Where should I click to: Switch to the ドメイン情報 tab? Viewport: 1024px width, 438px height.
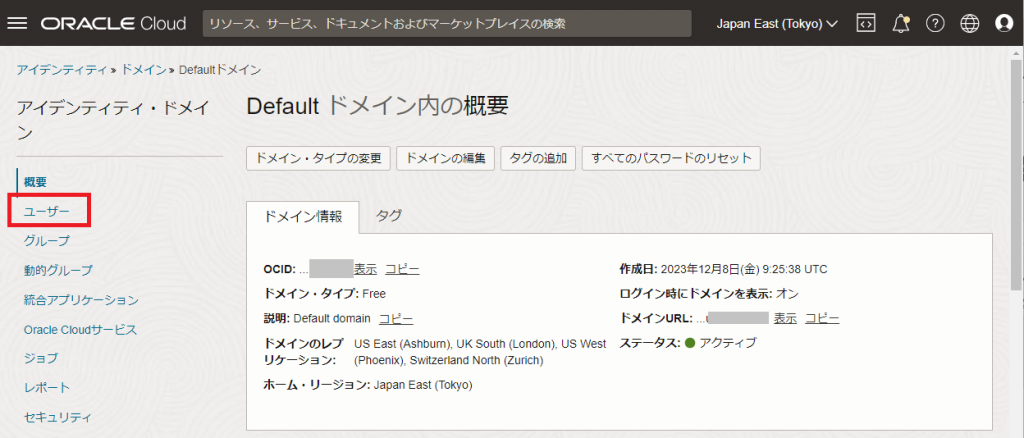(303, 217)
